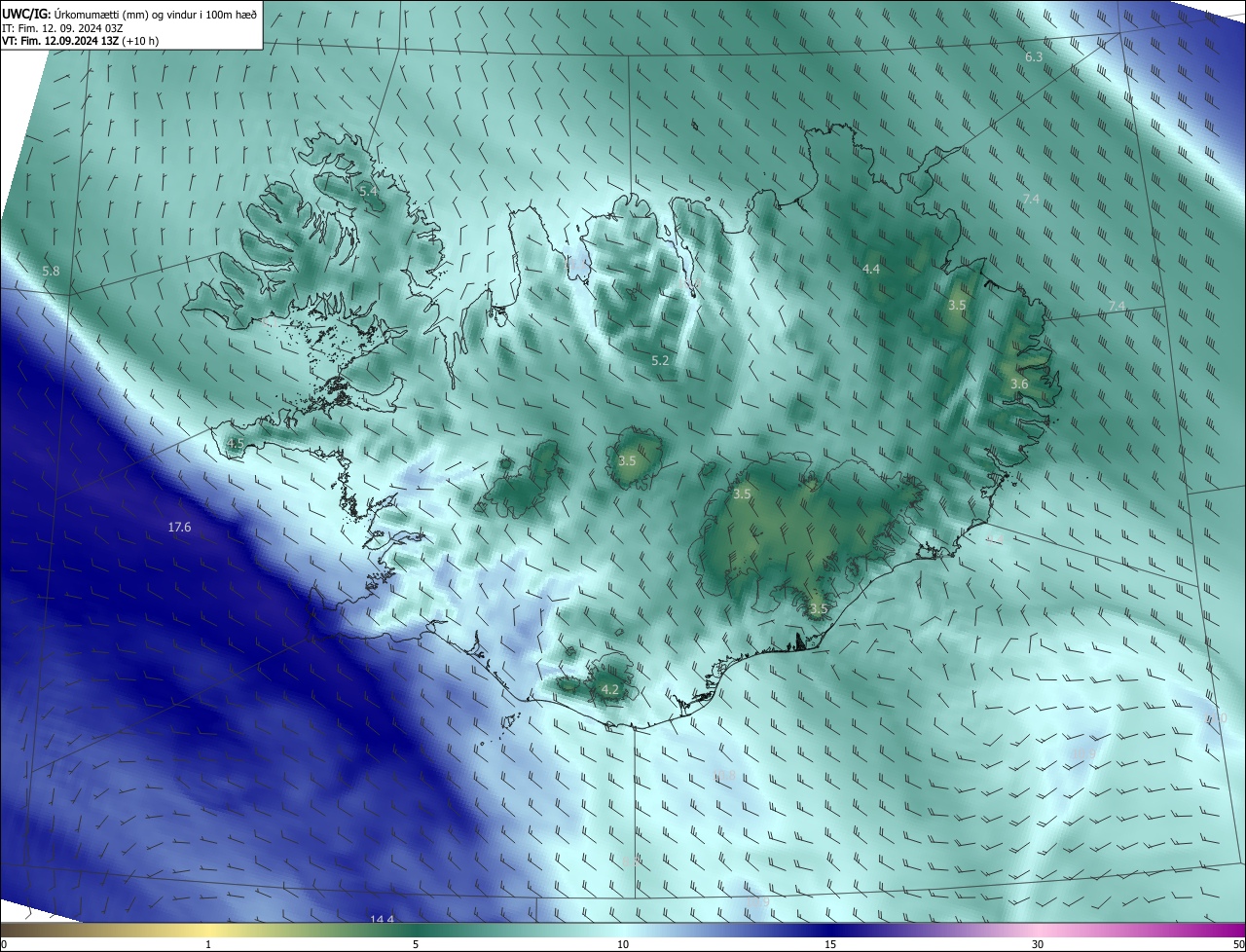Click the 3.6 value label on the map
1246x952 pixels.
[x=1019, y=384]
